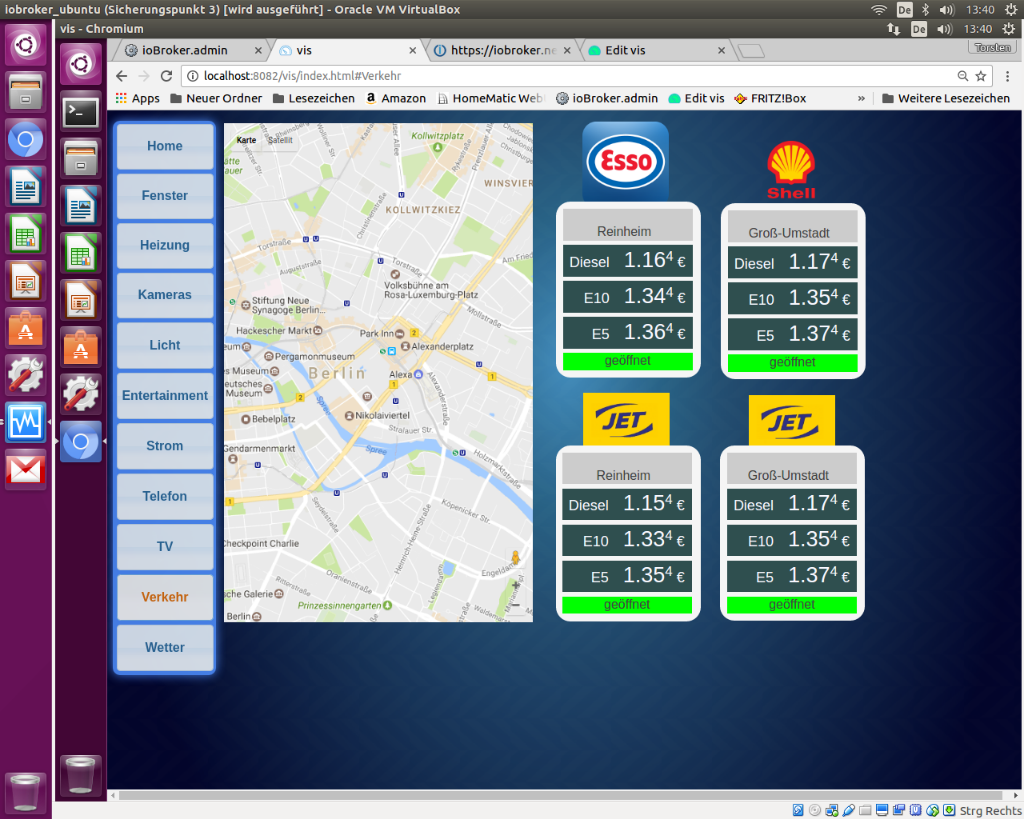
Task: Bookmark this page with the star icon
Action: pyautogui.click(x=981, y=76)
